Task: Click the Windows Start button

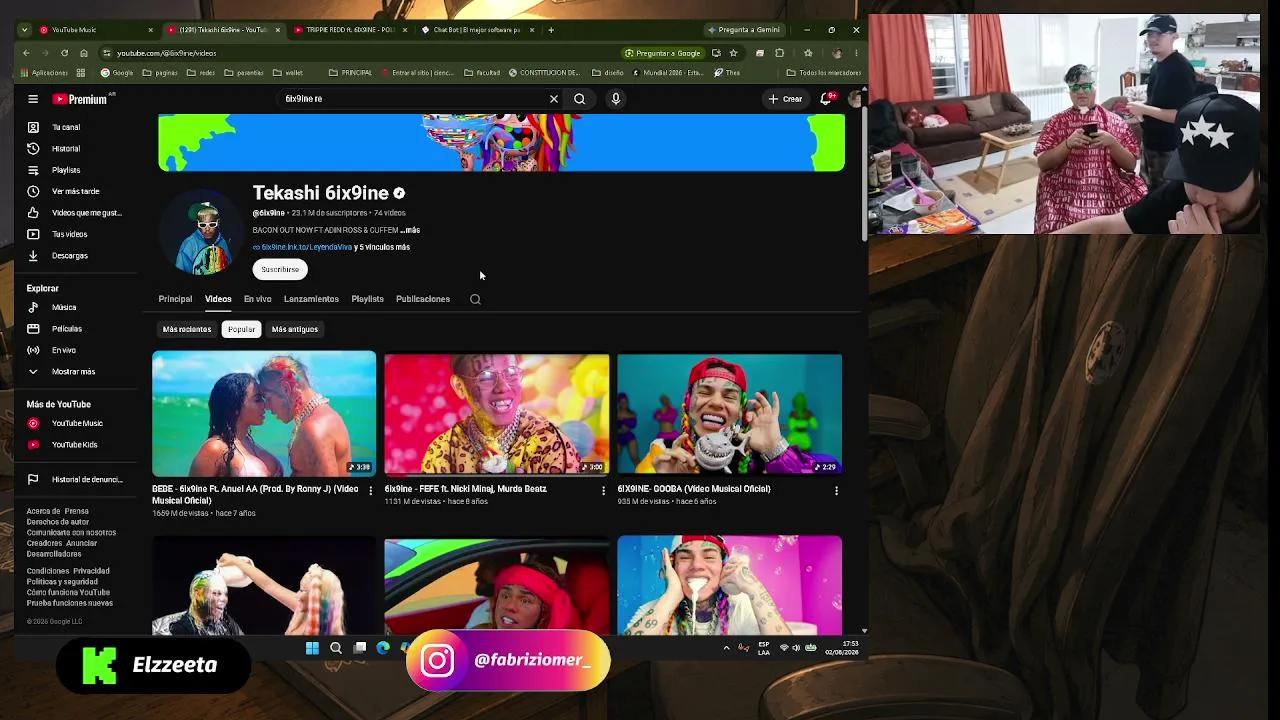Action: click(x=312, y=648)
